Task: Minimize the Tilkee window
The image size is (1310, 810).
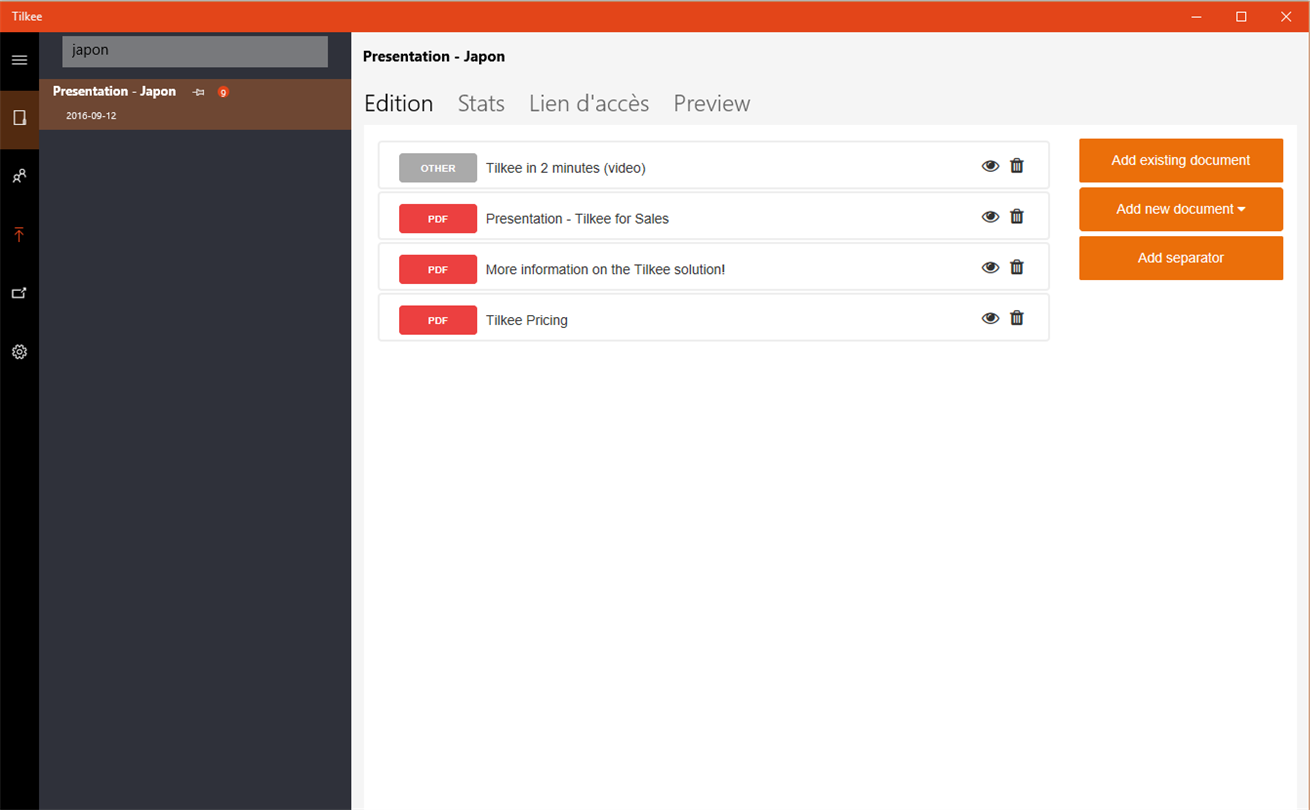Action: (x=1196, y=16)
